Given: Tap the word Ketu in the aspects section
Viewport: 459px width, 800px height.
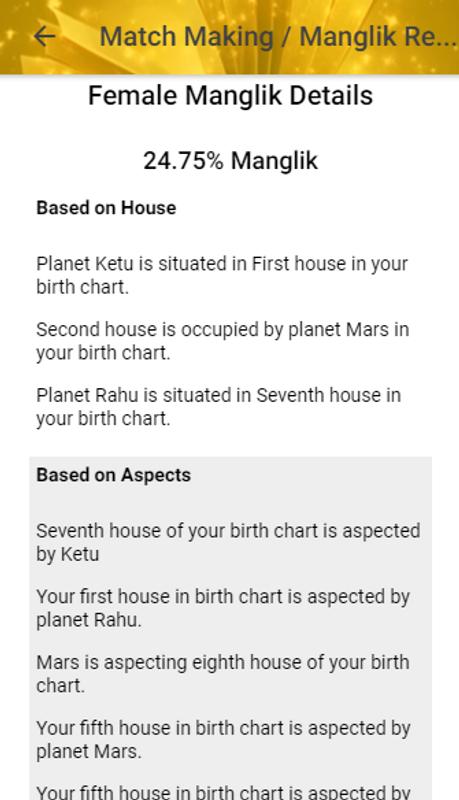Looking at the screenshot, I should tap(80, 554).
